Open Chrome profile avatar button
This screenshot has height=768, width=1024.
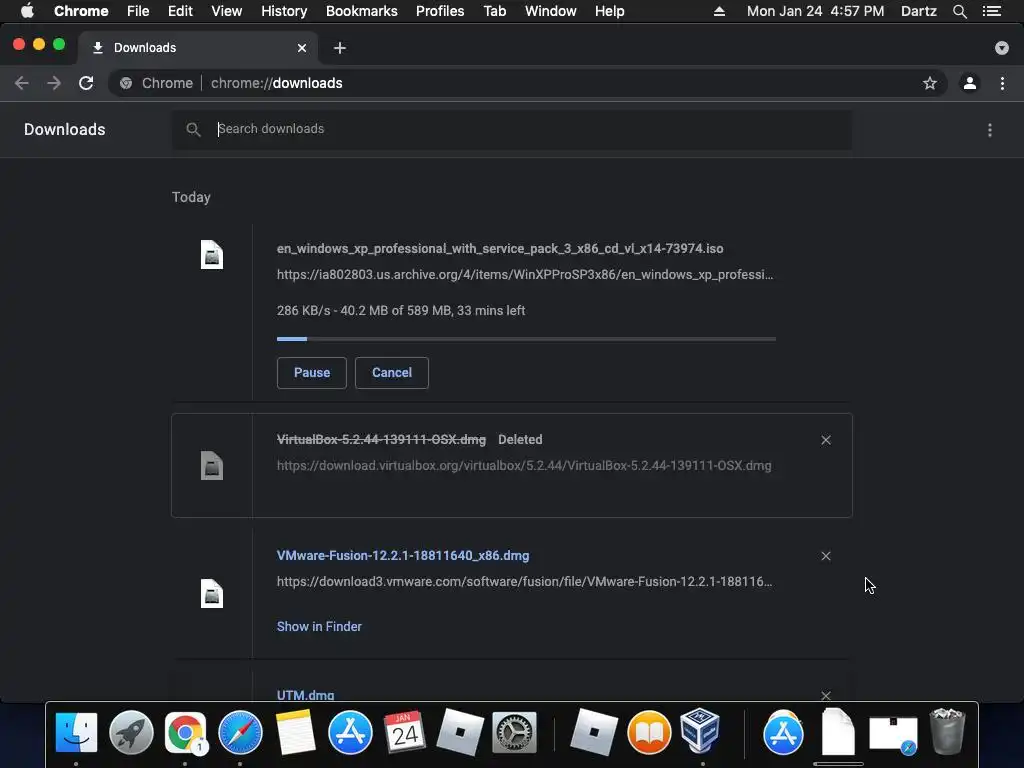970,83
